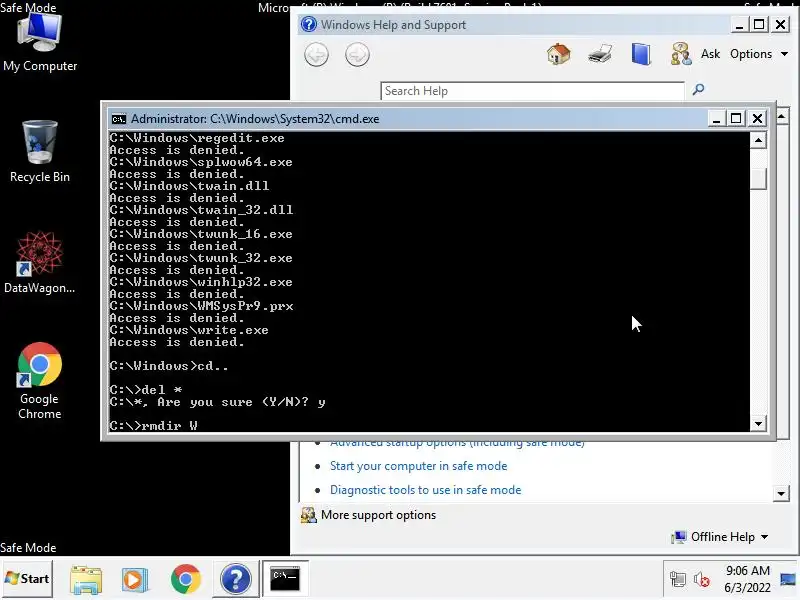Open Browse Help book icon
The width and height of the screenshot is (800, 600).
click(x=641, y=54)
